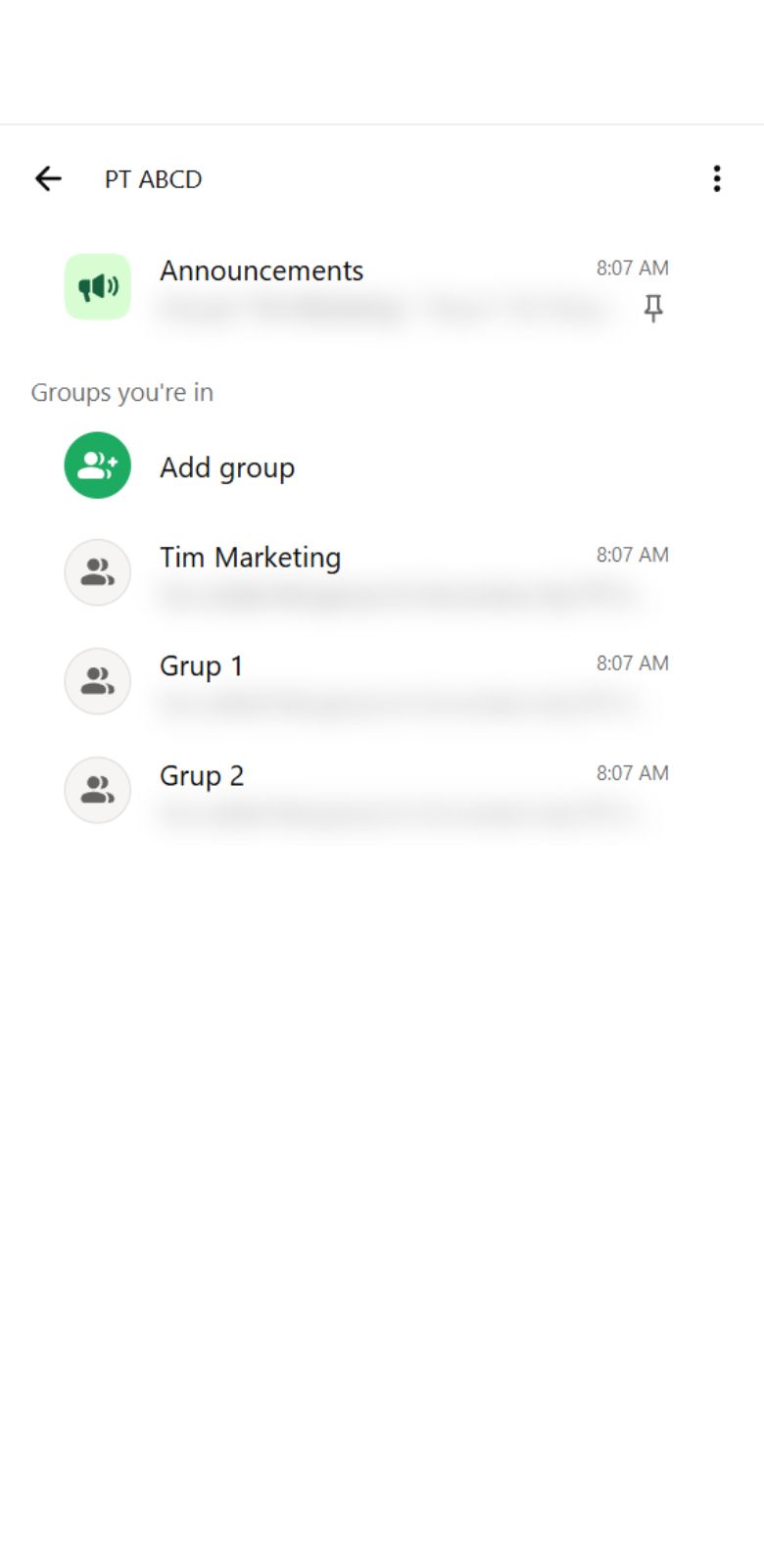The height and width of the screenshot is (1568, 764).
Task: Click the Tim Marketing group avatar
Action: click(97, 572)
